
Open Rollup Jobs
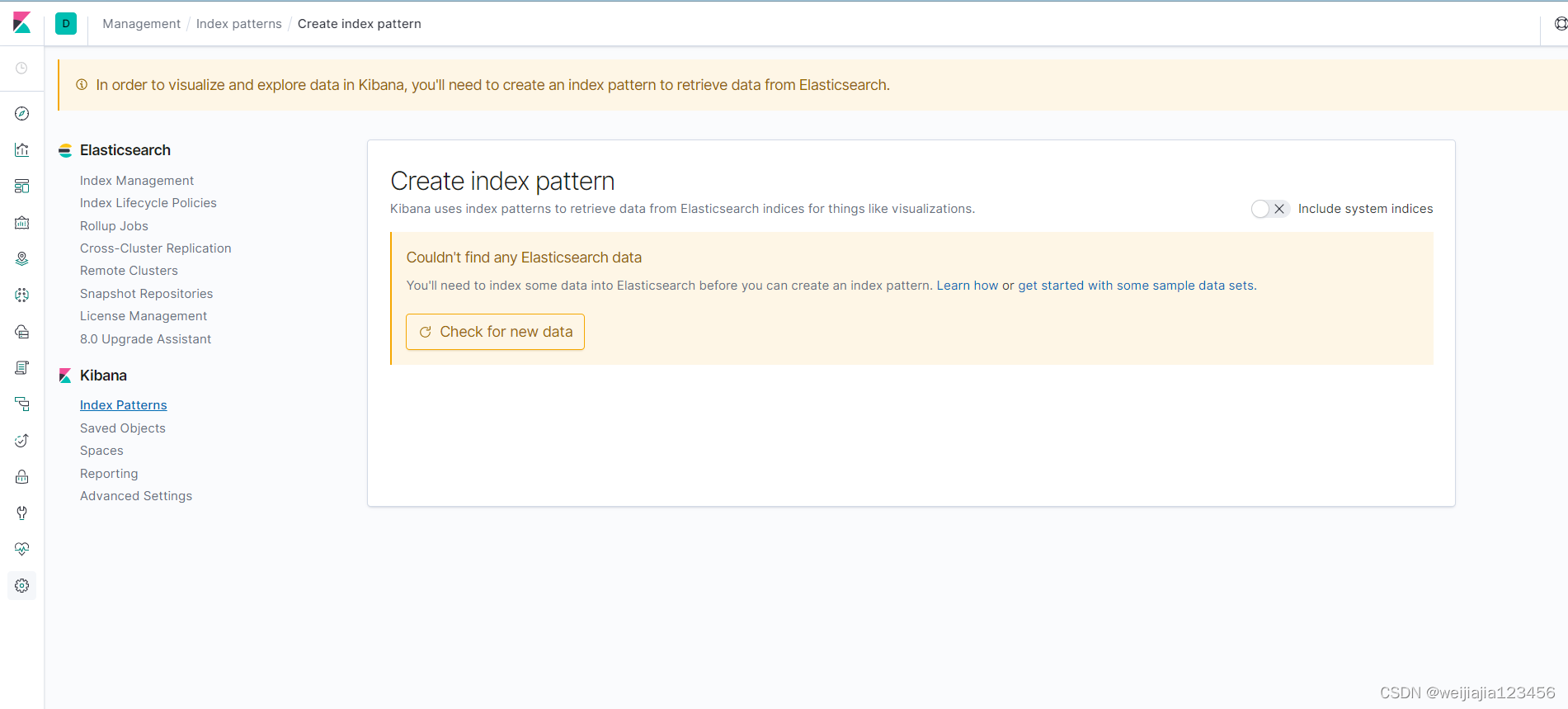114,226
